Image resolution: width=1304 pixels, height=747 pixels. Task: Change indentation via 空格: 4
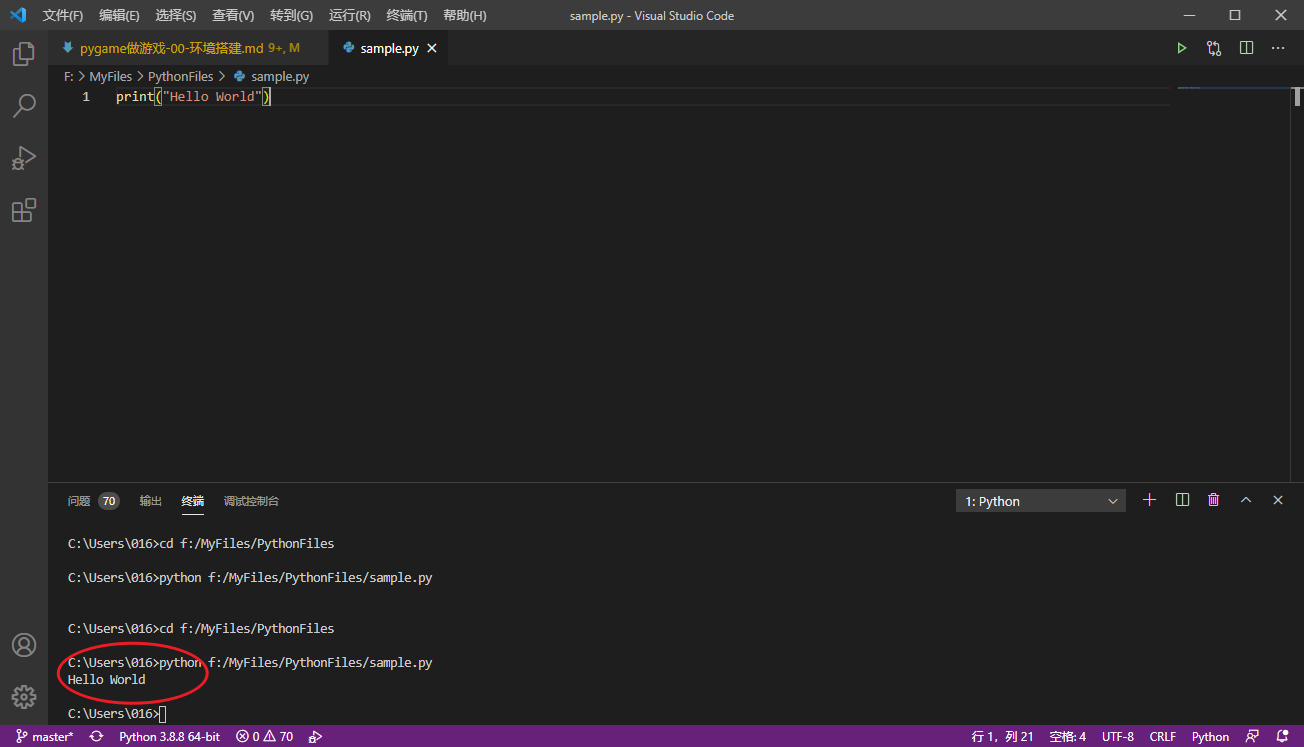coord(1068,737)
